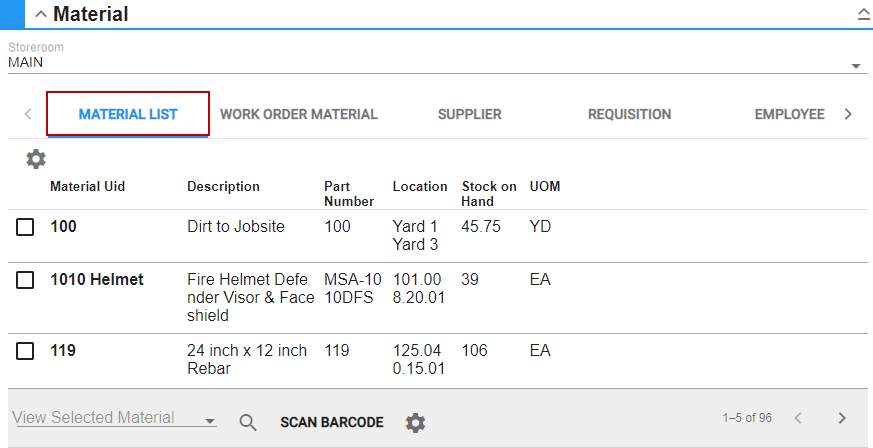The width and height of the screenshot is (873, 448).
Task: Sort by the Stock on Hand column header
Action: [x=488, y=193]
